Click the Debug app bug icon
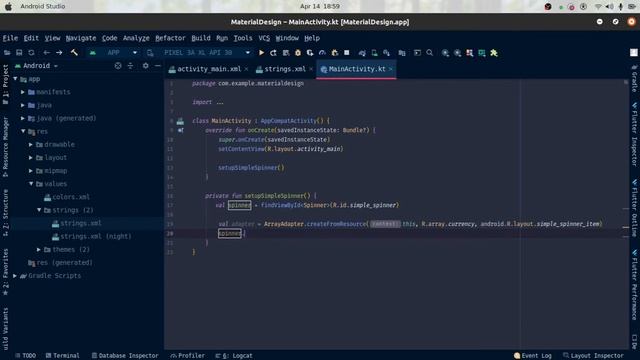Screen dimensions: 640x360 298,53
